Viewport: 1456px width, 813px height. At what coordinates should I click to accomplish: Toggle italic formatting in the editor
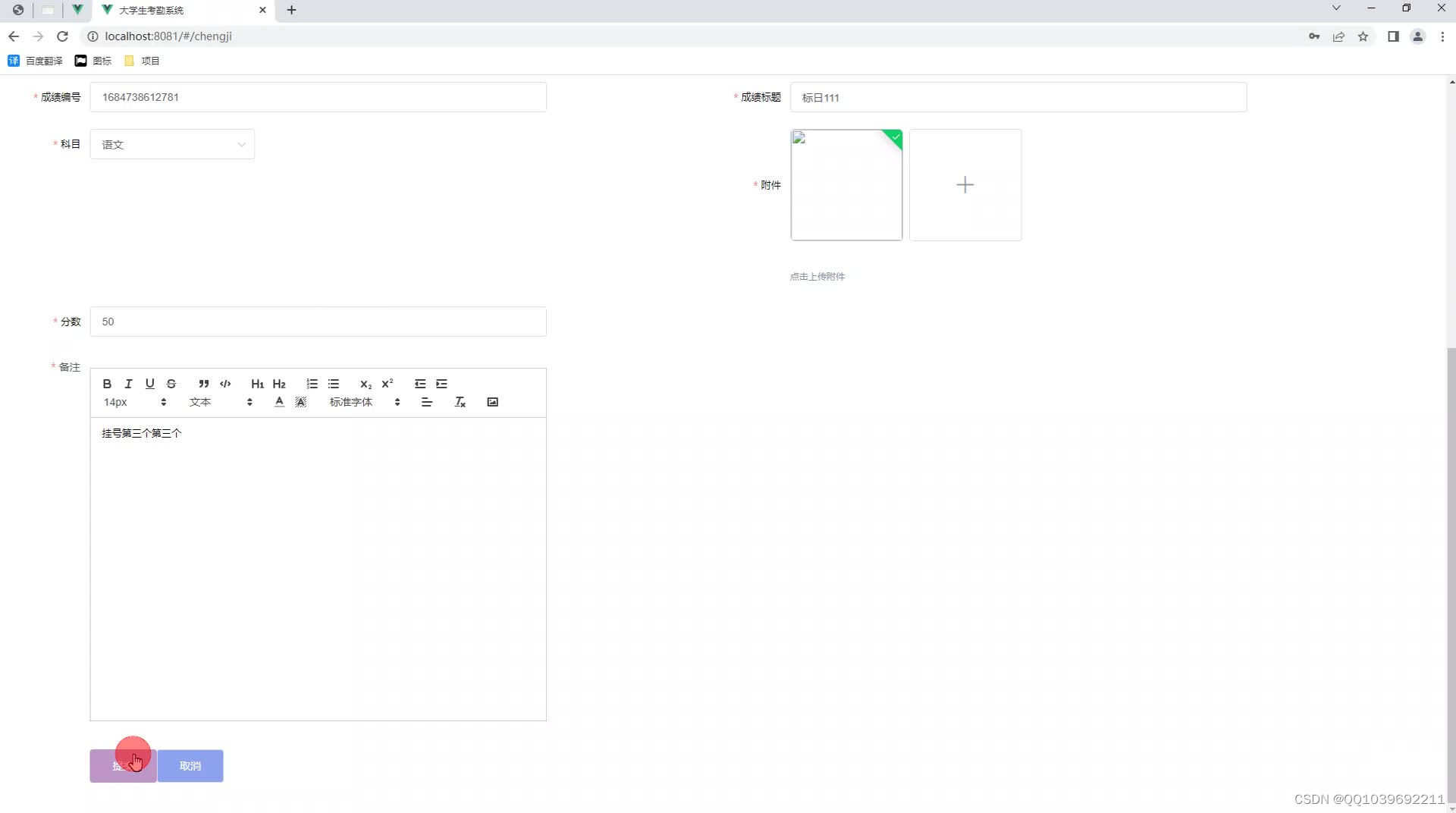128,384
